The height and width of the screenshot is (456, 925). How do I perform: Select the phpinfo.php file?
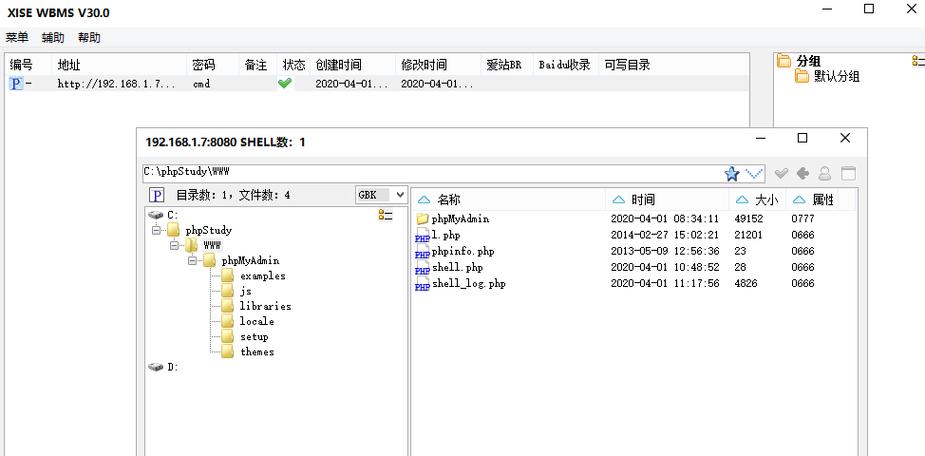click(463, 251)
